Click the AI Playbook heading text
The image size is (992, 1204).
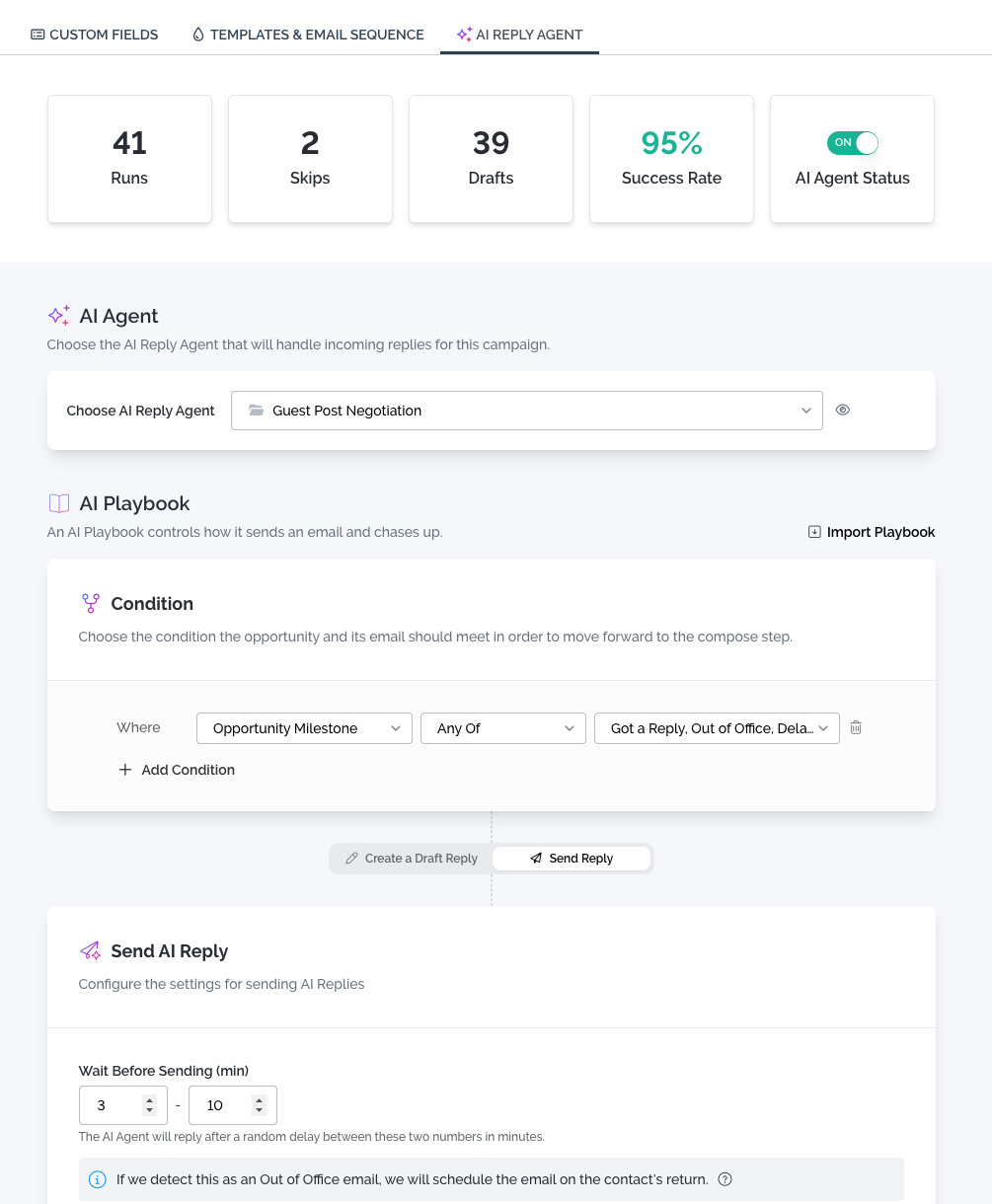coord(134,503)
